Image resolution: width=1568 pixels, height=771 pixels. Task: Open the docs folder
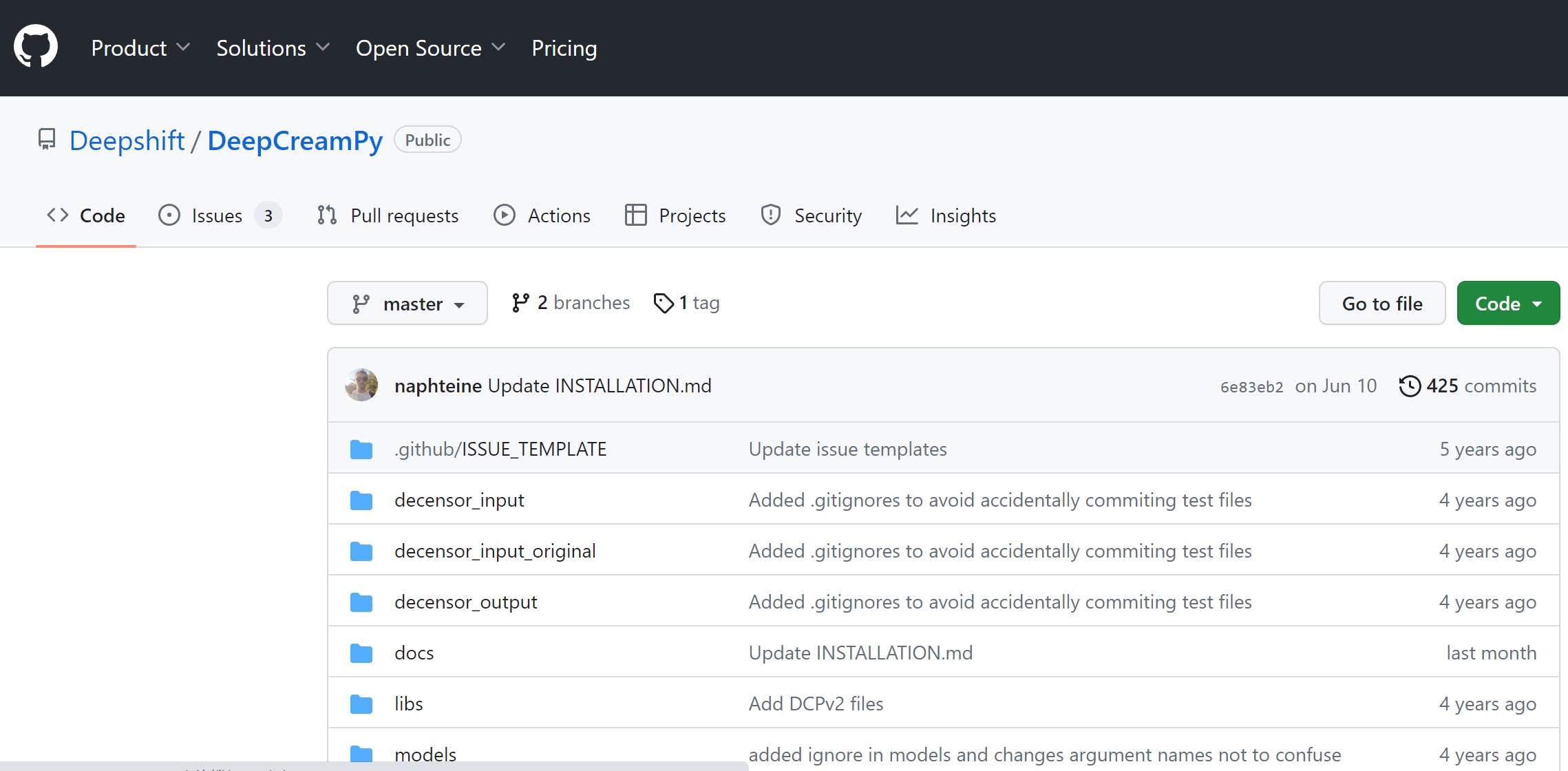click(414, 653)
